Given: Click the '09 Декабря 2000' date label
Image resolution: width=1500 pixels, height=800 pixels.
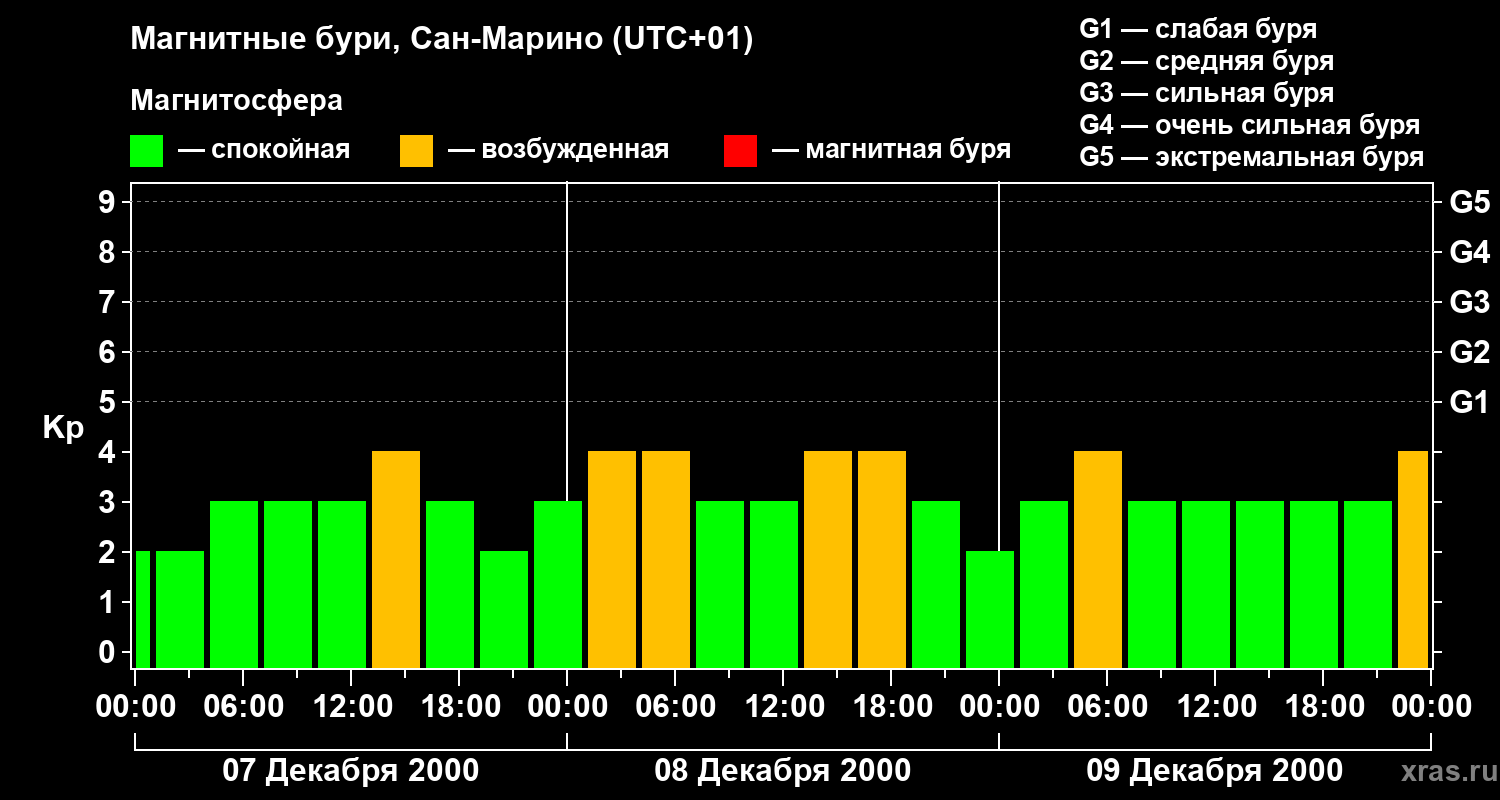Looking at the screenshot, I should (x=1214, y=771).
